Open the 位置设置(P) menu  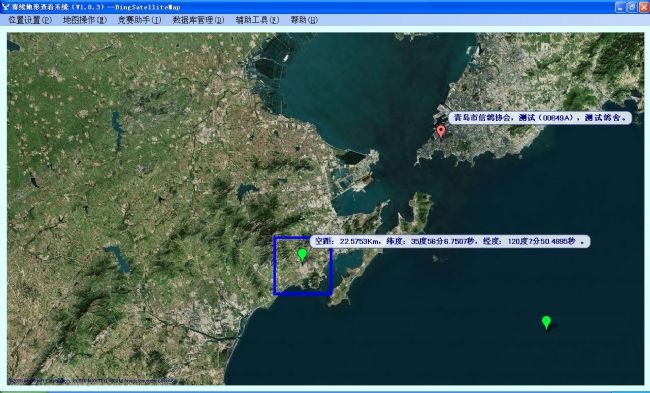(30, 20)
